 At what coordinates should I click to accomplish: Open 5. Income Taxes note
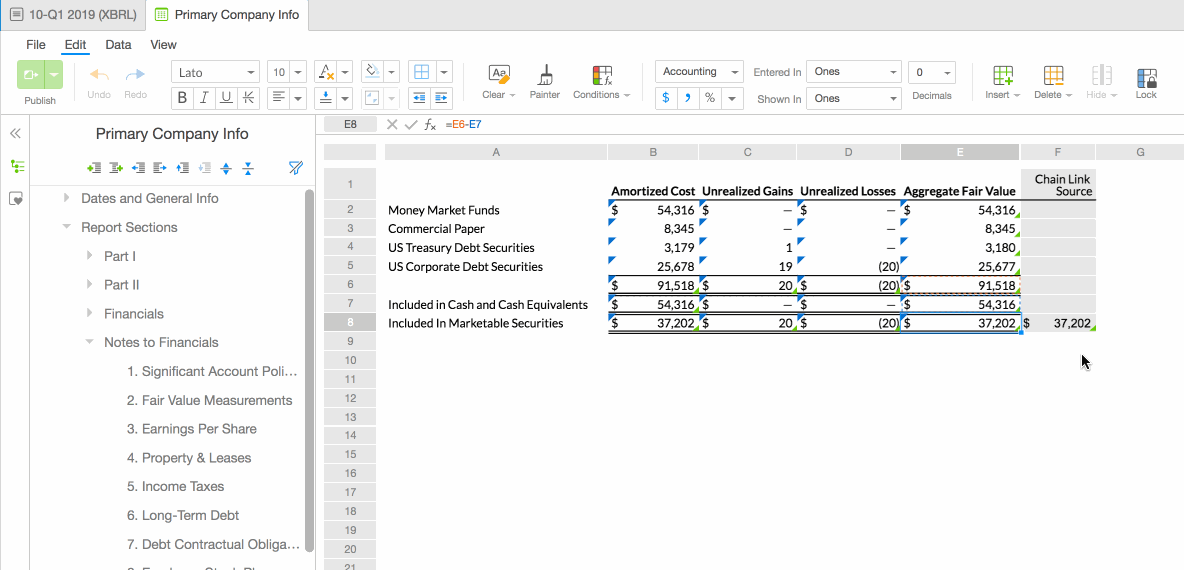coord(175,486)
